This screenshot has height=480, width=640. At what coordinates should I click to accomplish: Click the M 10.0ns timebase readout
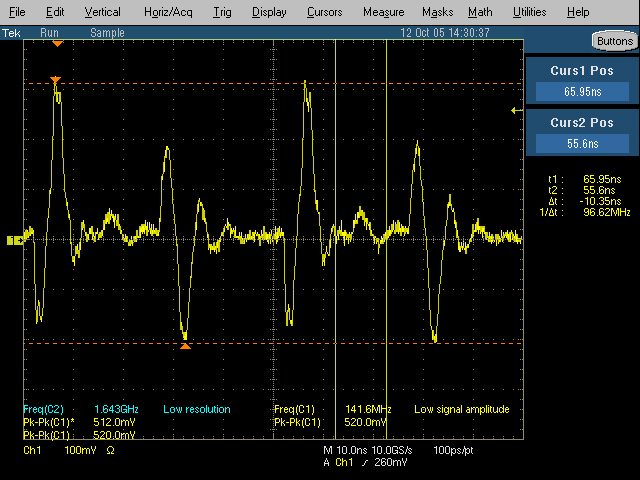[346, 450]
